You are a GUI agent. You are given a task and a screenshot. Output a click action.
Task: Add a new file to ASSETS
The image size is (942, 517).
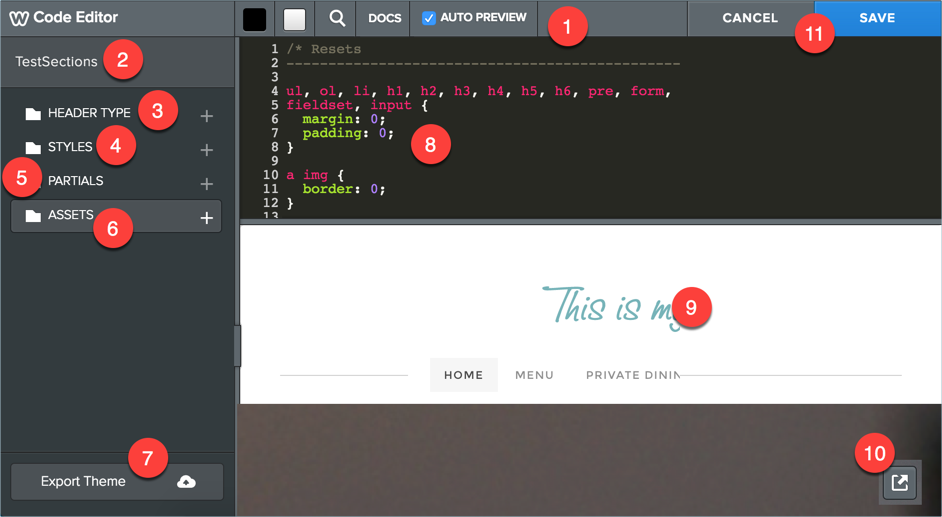click(x=207, y=218)
